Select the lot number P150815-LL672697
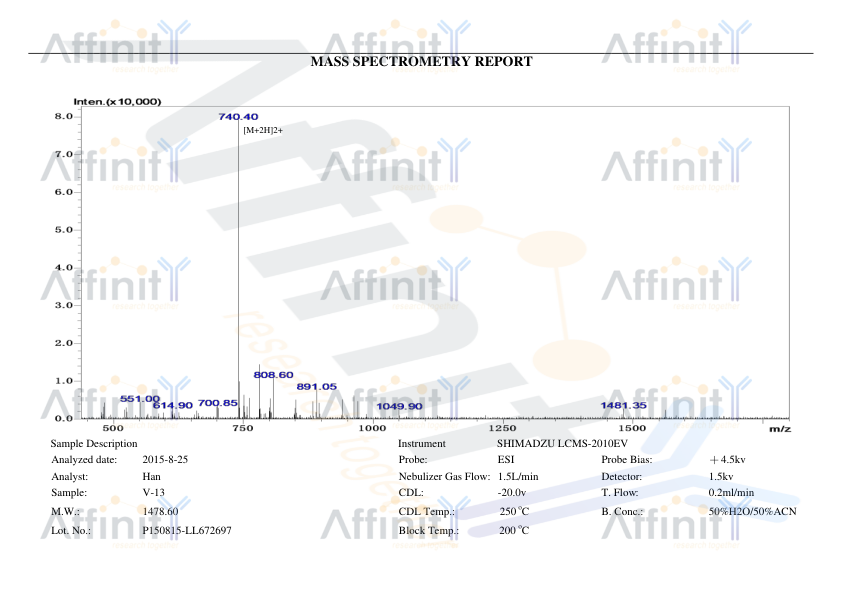Image resolution: width=842 pixels, height=596 pixels. coord(187,530)
